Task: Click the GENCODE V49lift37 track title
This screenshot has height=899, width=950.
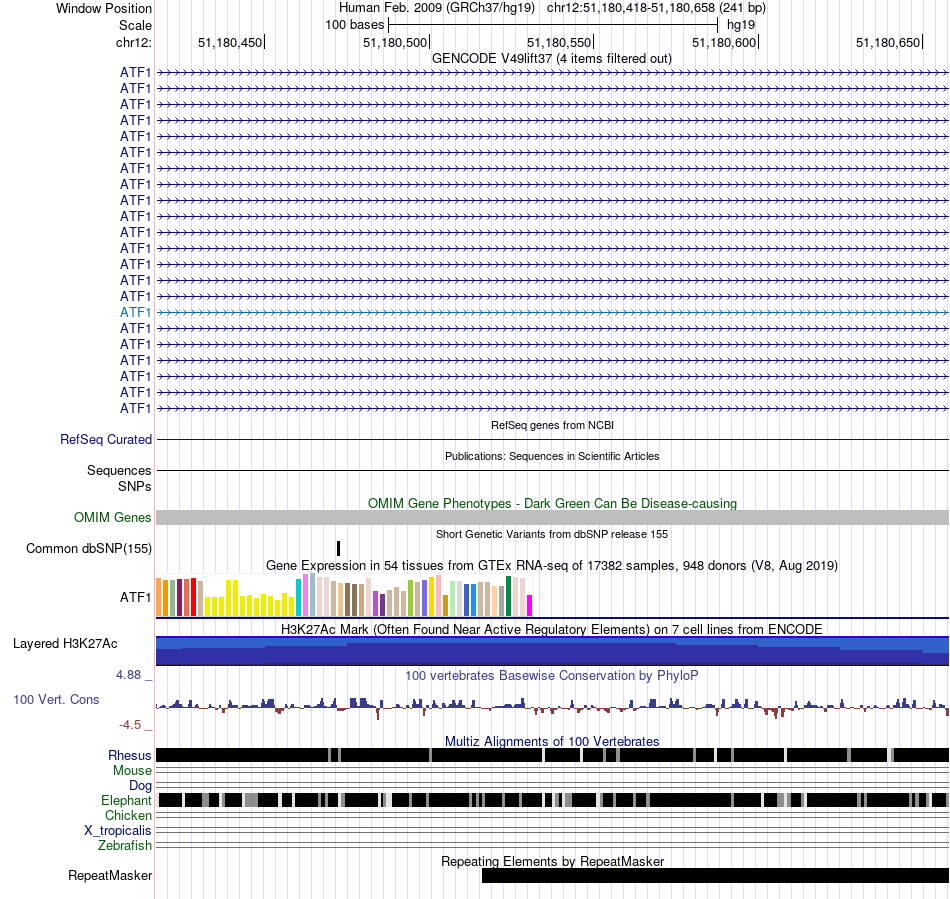Action: tap(551, 59)
